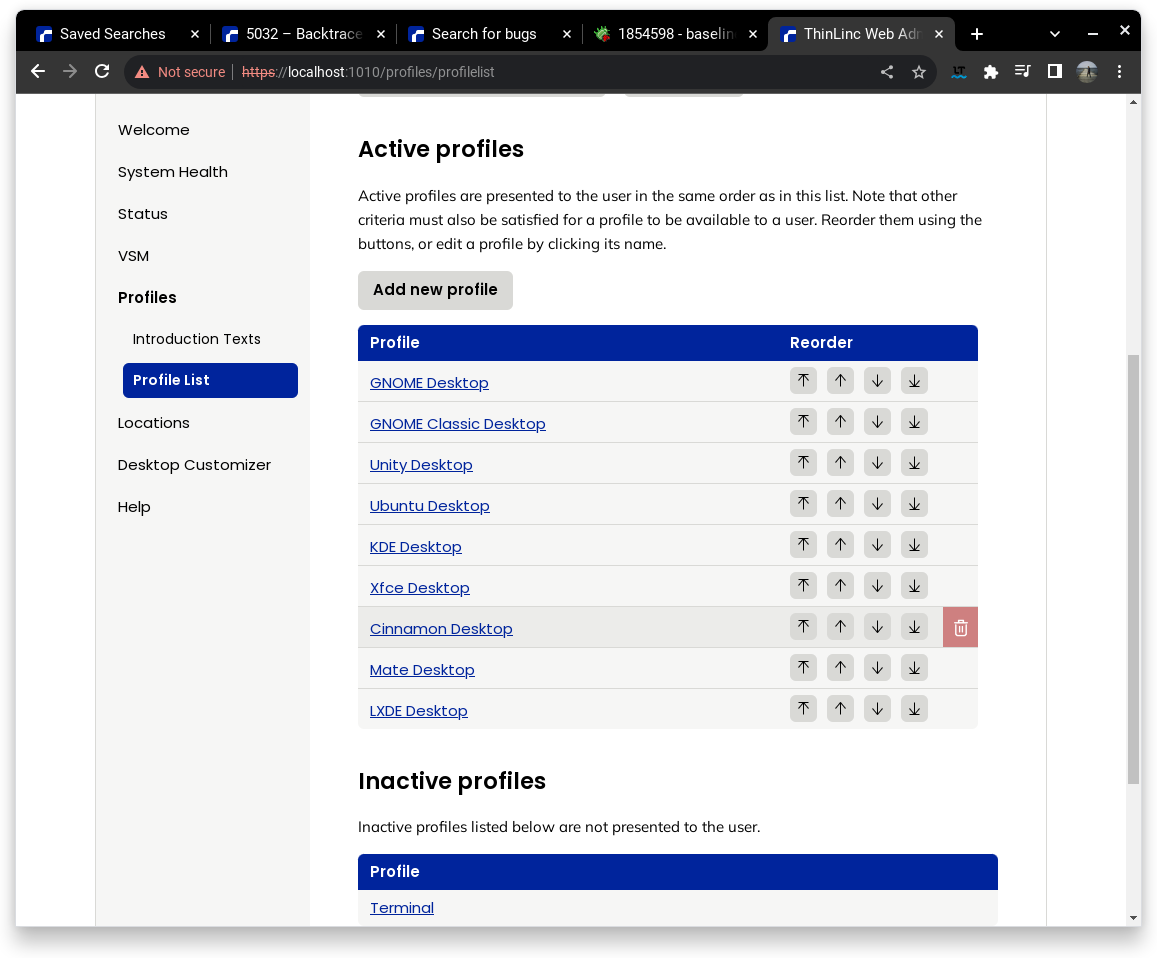
Task: Move Unity Desktop up one position
Action: tap(840, 463)
